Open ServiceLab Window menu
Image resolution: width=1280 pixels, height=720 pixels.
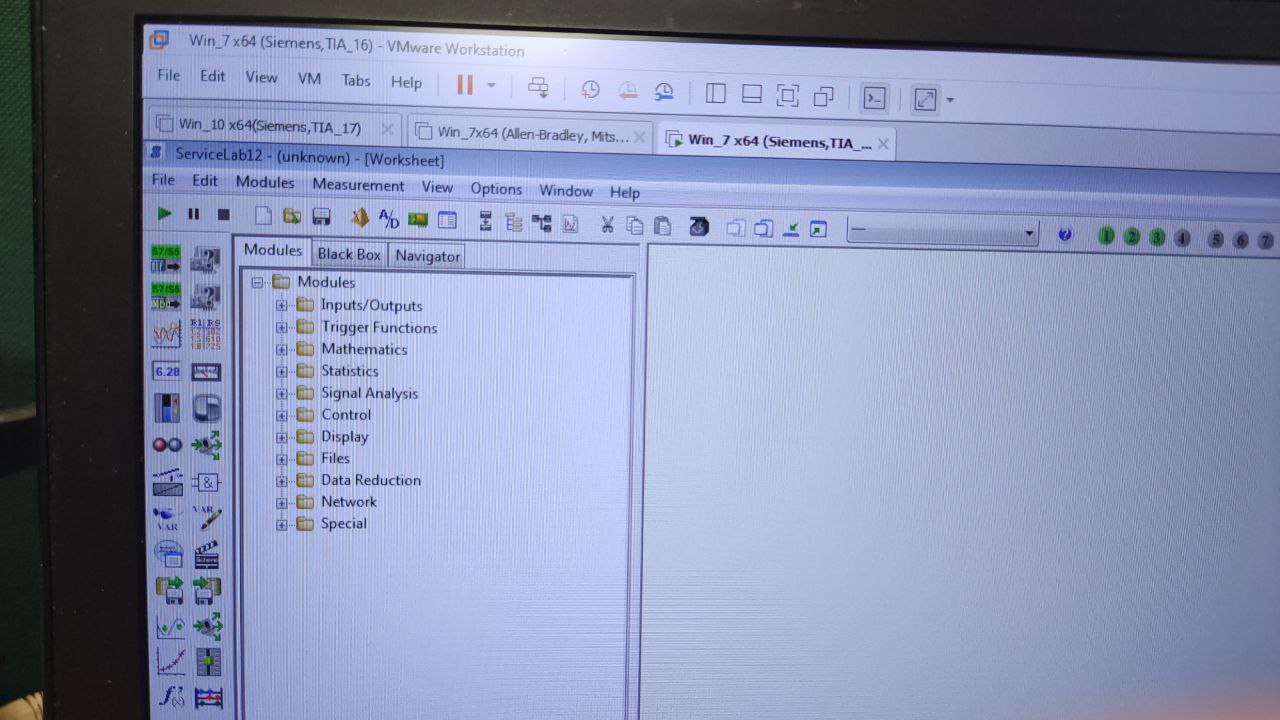[x=566, y=191]
